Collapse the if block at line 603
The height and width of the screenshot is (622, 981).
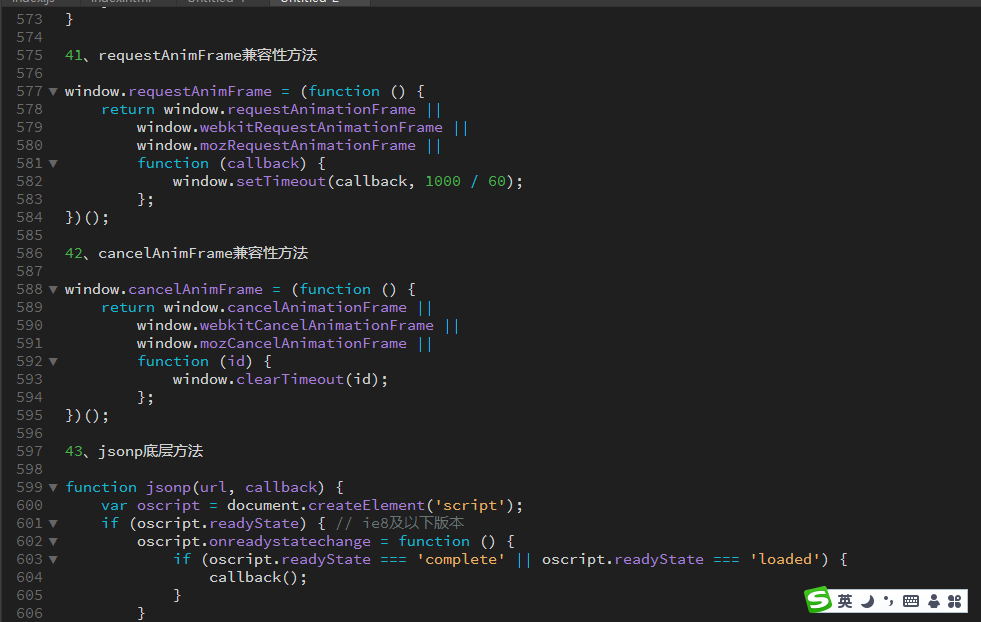(53, 559)
